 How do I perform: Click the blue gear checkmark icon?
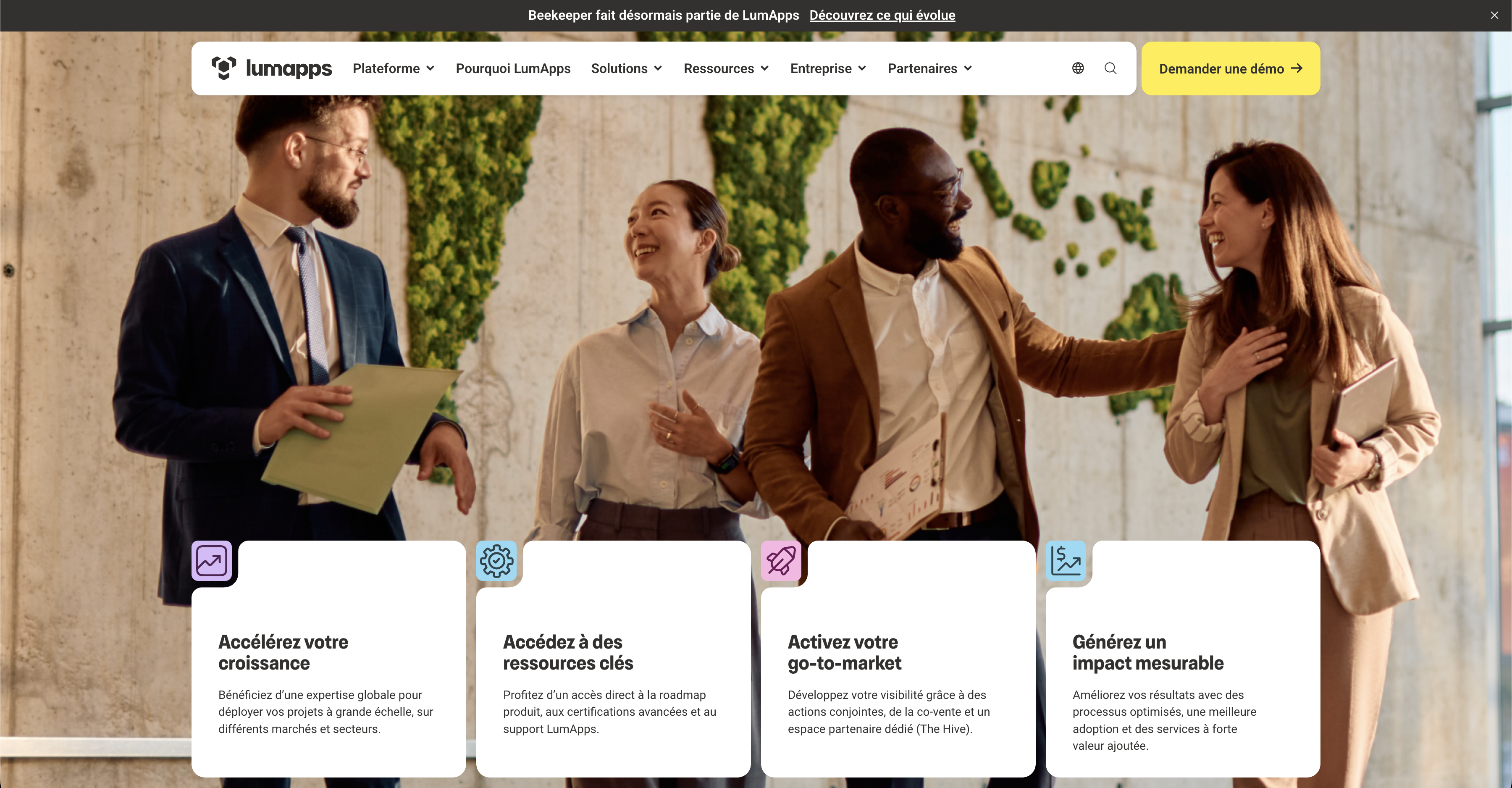tap(496, 561)
